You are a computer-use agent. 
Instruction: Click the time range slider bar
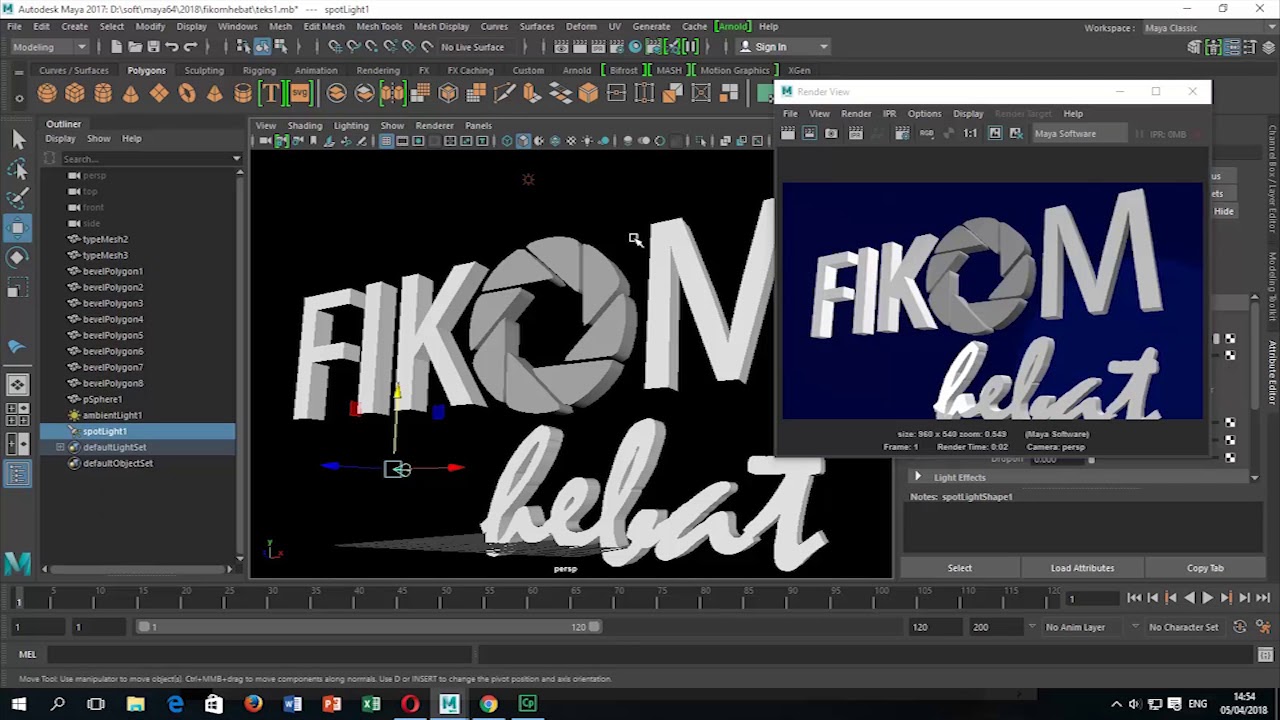pos(370,627)
